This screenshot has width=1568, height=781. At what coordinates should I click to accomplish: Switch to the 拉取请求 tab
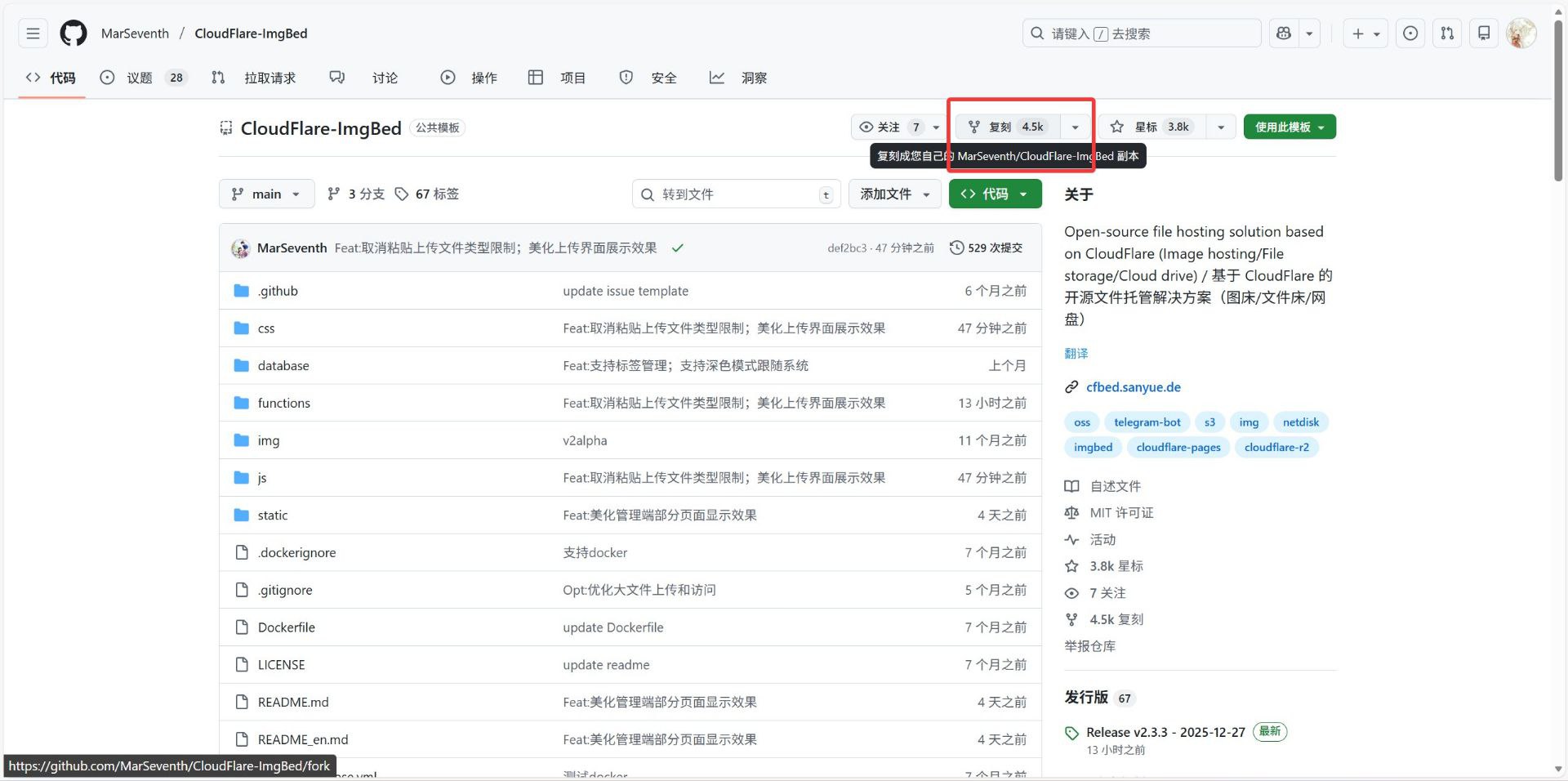(269, 78)
